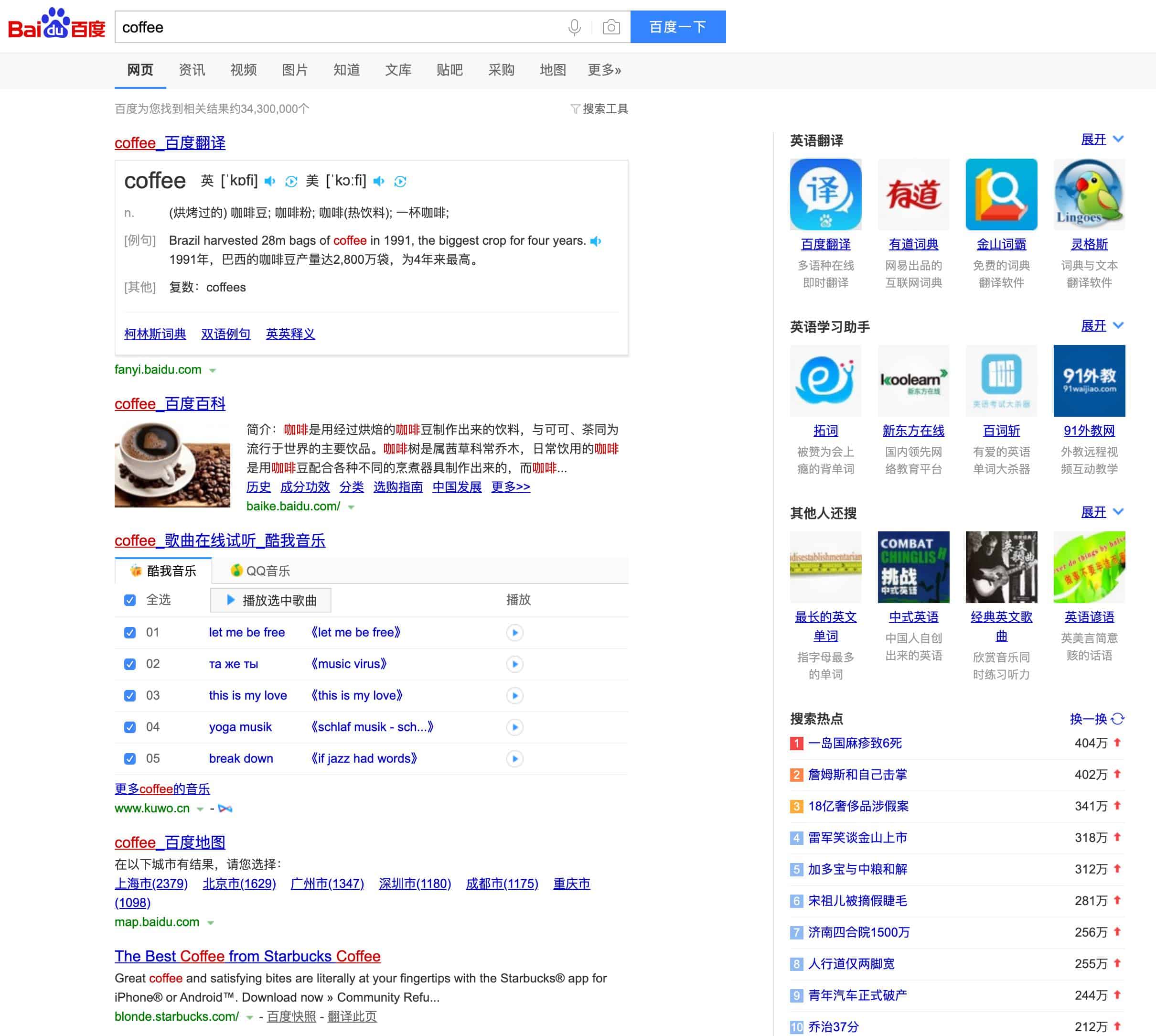
Task: Click the Baidu logo
Action: click(x=56, y=24)
